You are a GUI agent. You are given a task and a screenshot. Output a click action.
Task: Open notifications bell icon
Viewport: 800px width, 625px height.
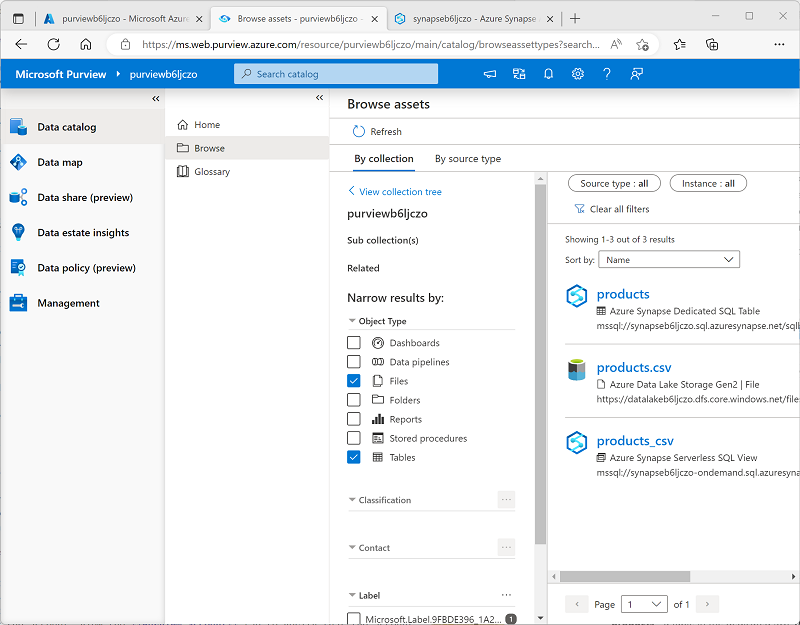click(x=548, y=74)
